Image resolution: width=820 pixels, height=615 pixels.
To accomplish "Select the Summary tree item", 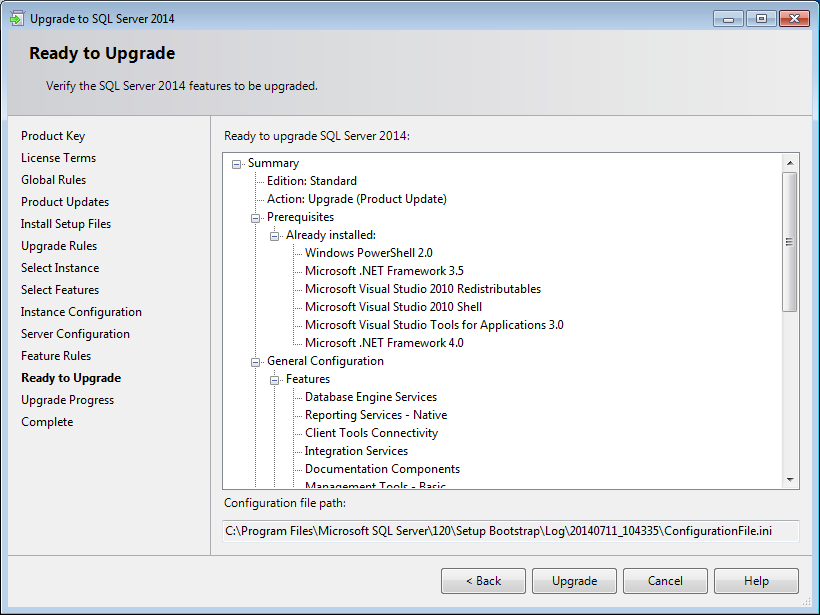I will pyautogui.click(x=273, y=163).
